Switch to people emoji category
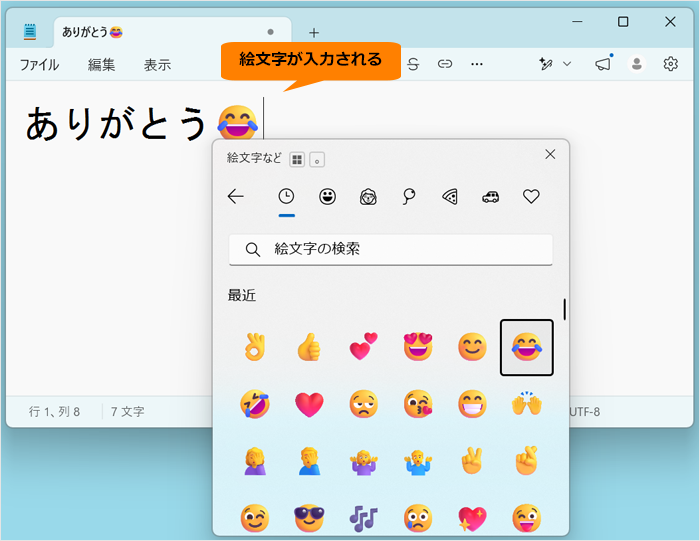 (x=368, y=196)
